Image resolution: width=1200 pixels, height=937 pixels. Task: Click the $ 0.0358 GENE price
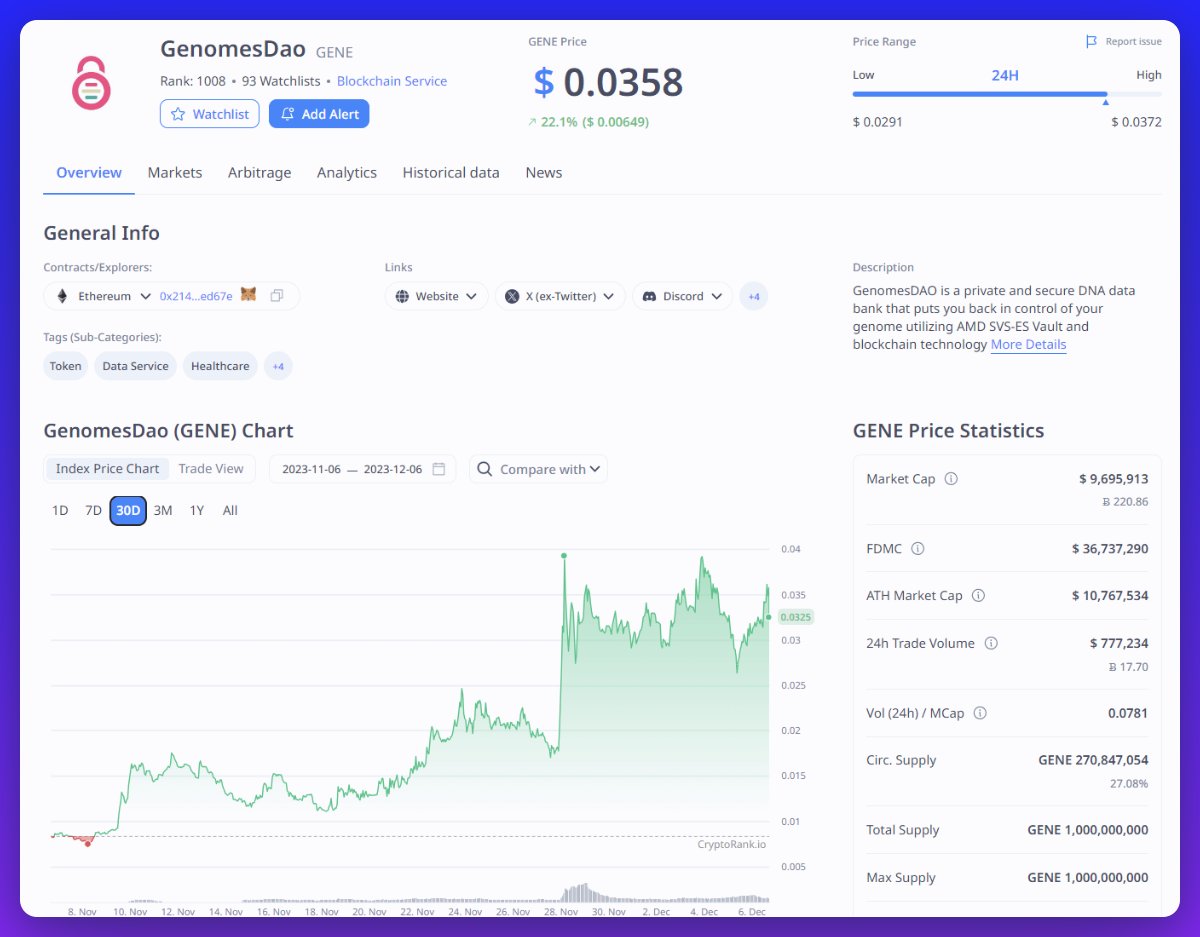tap(608, 82)
